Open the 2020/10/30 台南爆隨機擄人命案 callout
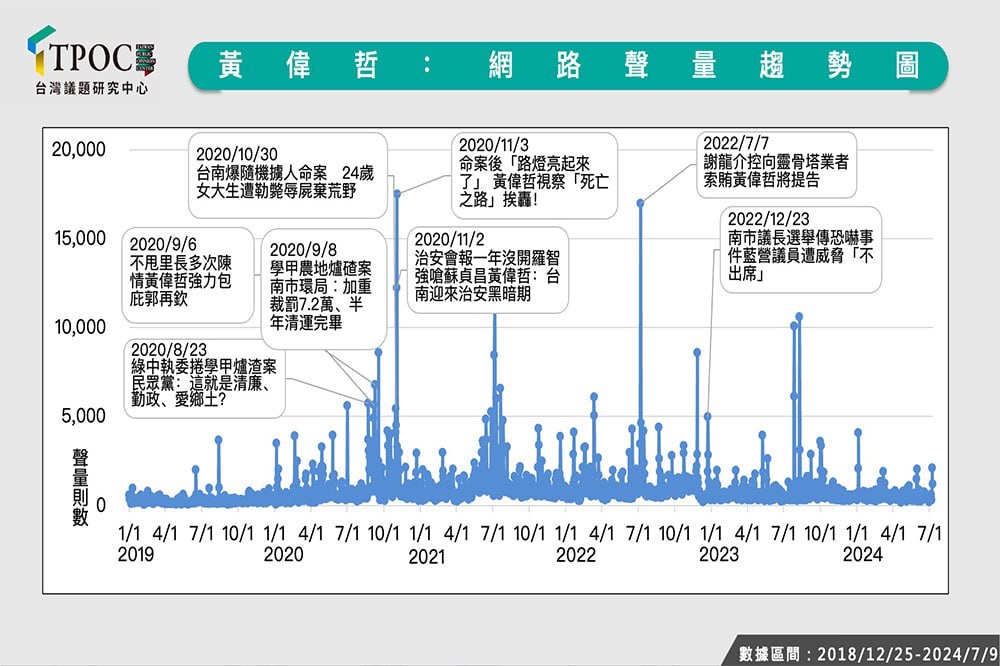1000x666 pixels. coord(287,175)
